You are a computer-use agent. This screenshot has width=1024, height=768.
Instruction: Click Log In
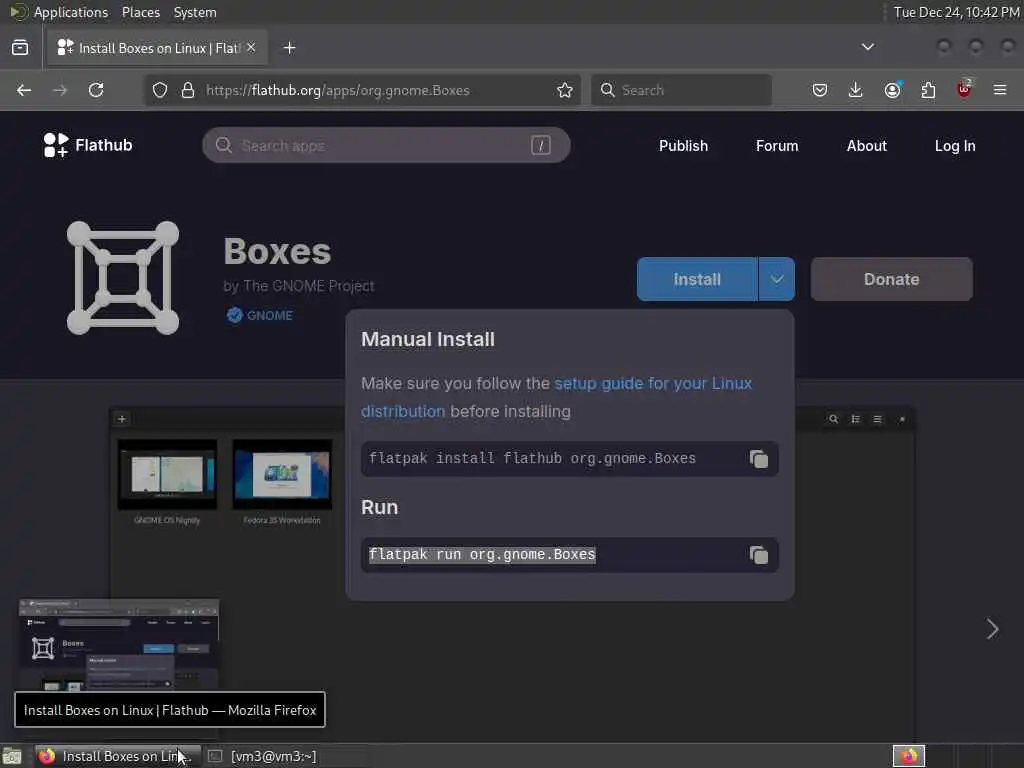(x=955, y=146)
